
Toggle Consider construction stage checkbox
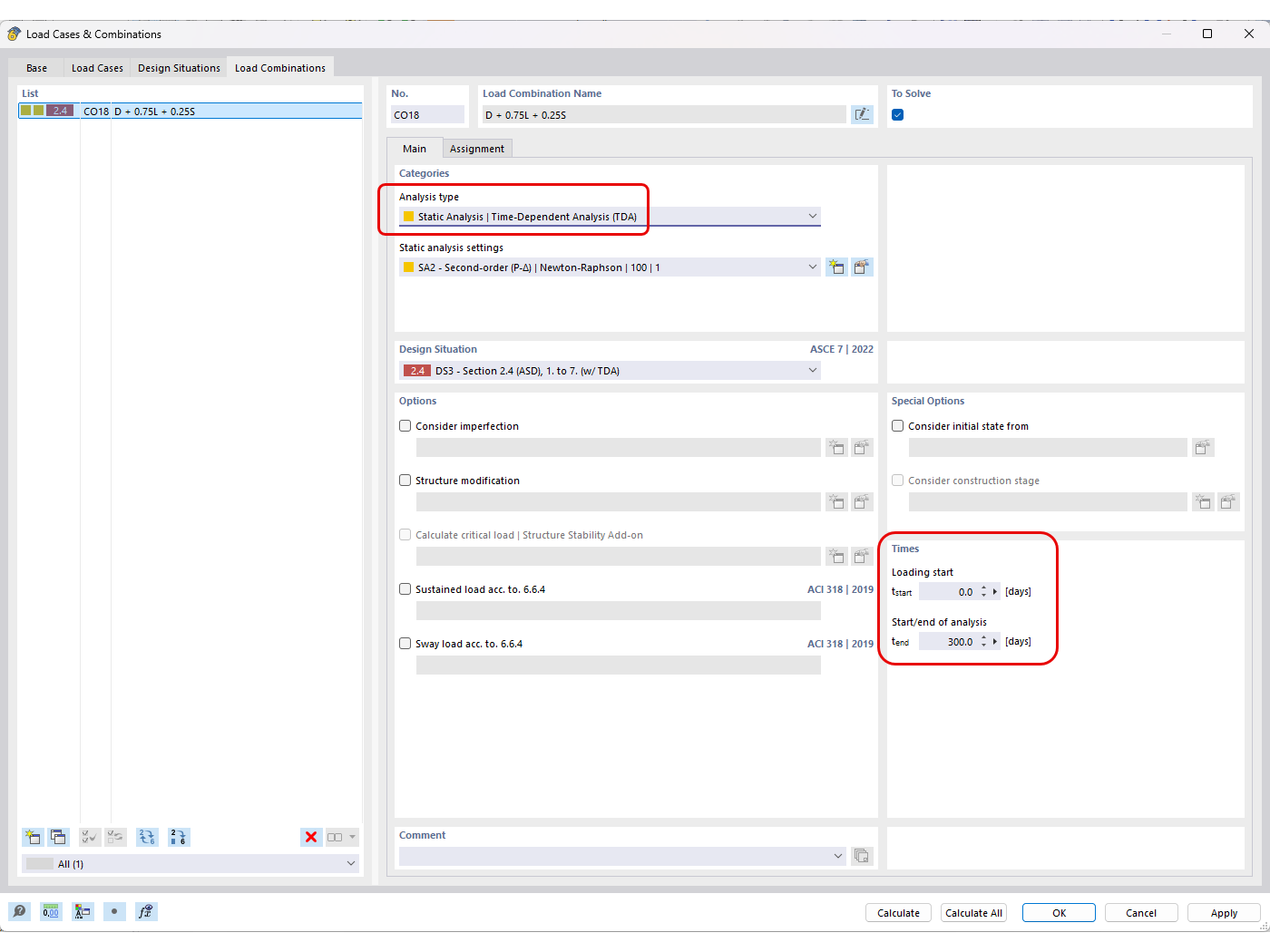897,480
